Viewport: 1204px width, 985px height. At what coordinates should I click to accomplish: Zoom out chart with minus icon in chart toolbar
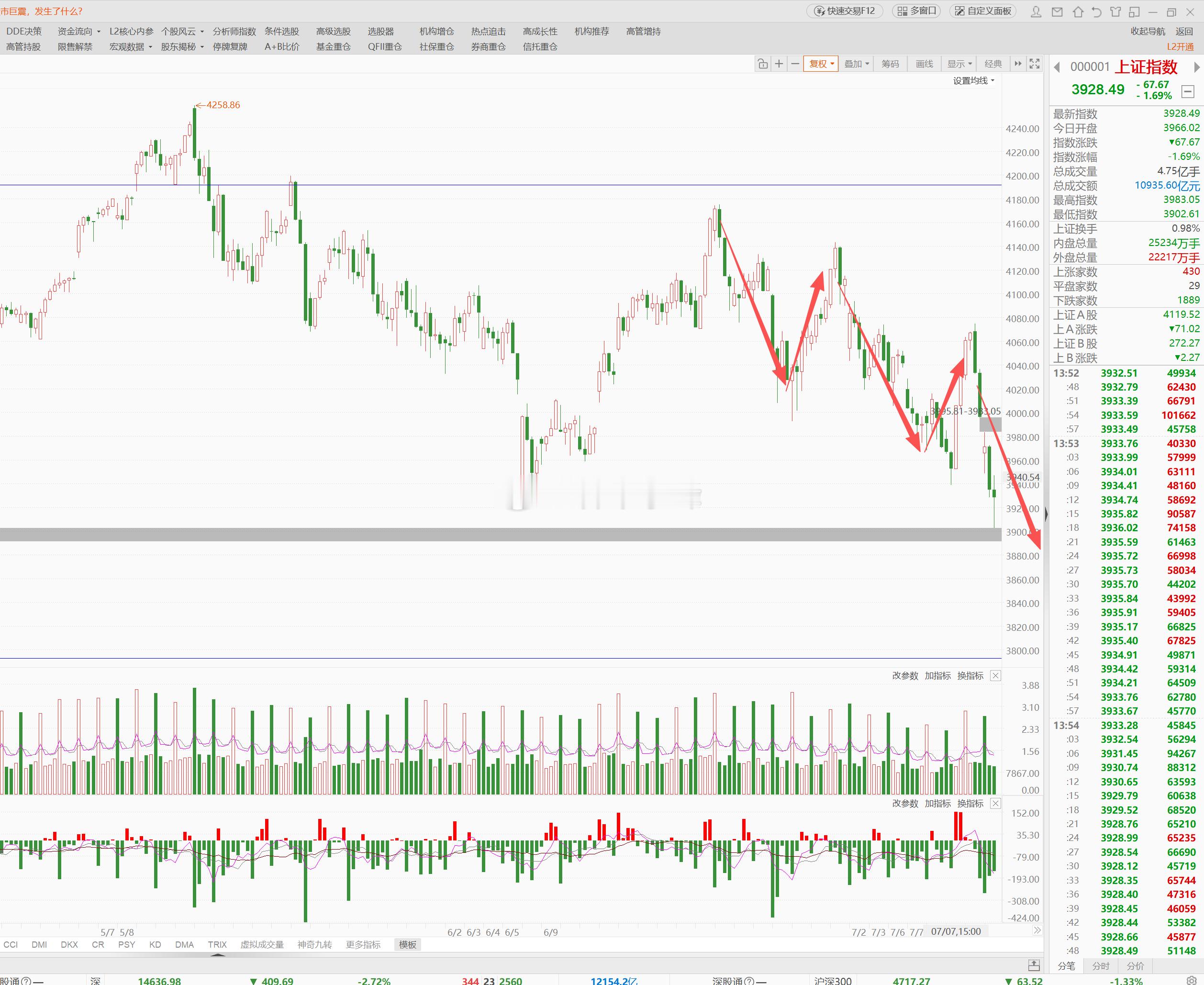click(795, 64)
